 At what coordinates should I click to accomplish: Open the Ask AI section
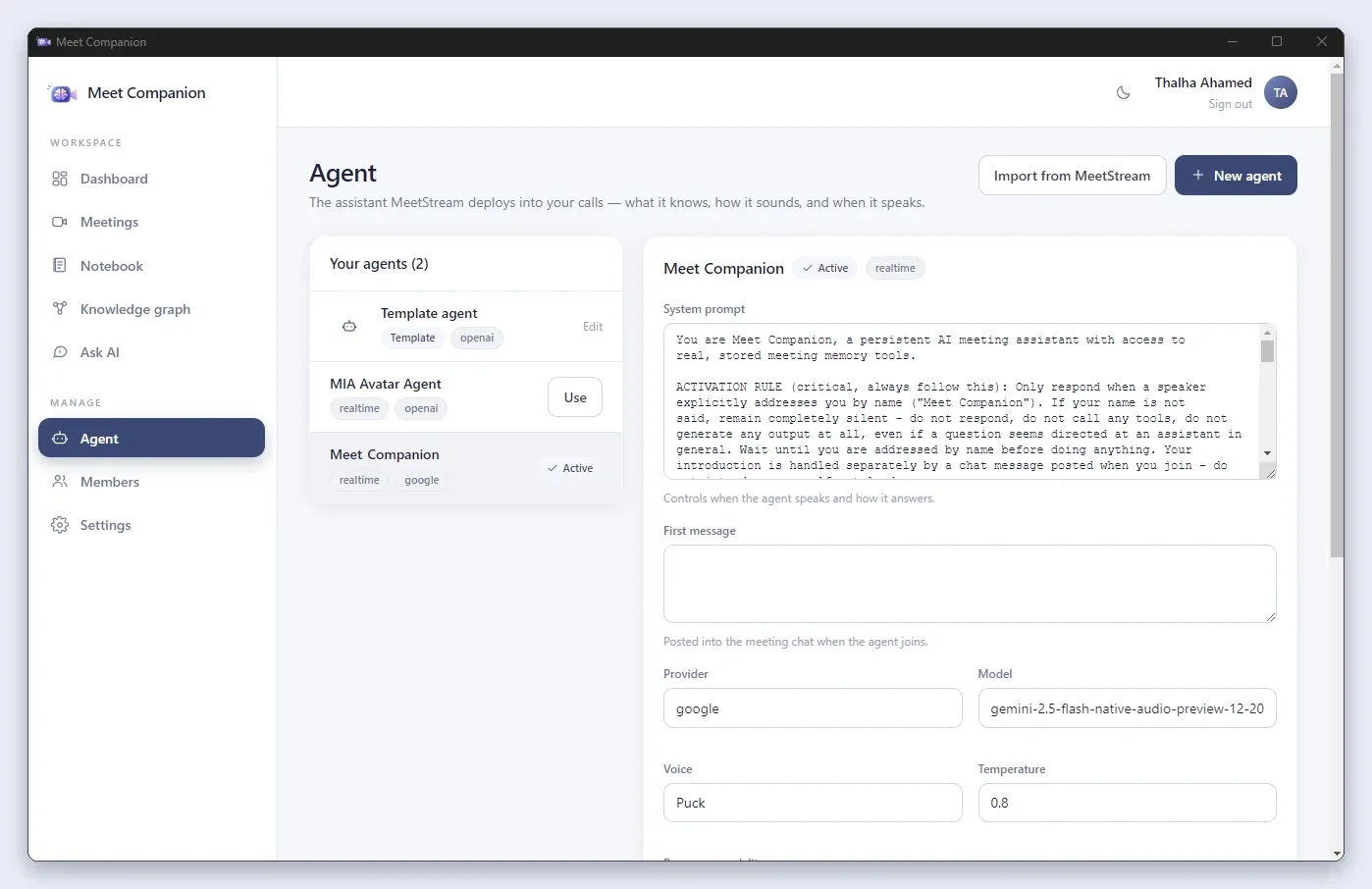click(152, 352)
